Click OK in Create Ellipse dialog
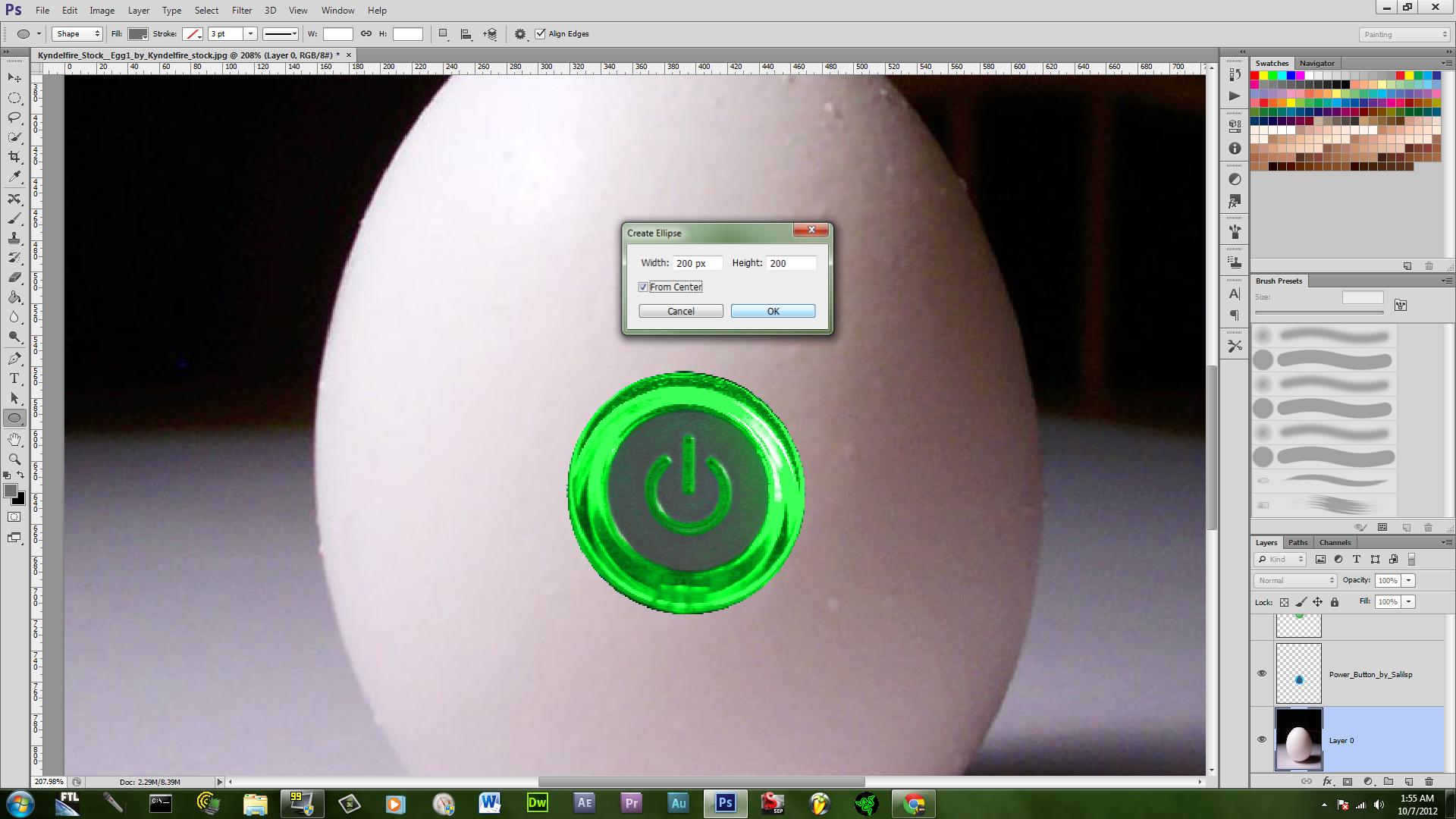The height and width of the screenshot is (819, 1456). (773, 312)
